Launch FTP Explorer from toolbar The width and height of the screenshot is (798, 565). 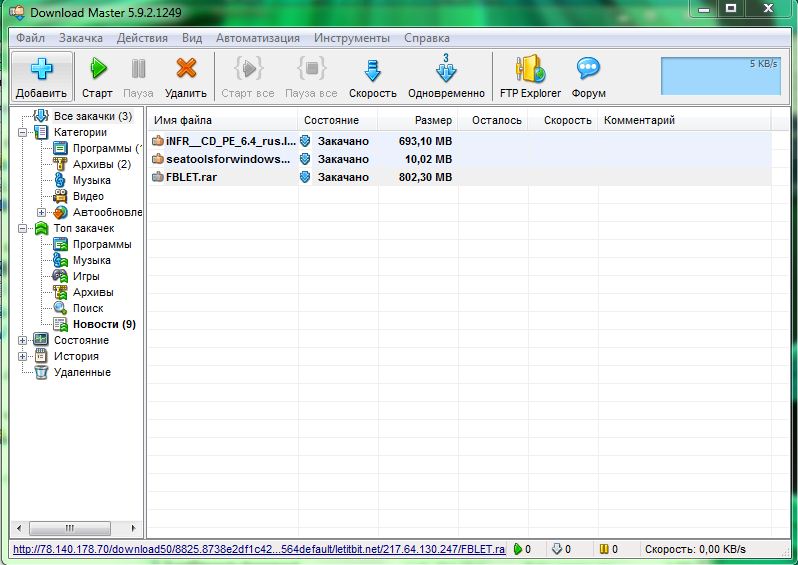(530, 69)
